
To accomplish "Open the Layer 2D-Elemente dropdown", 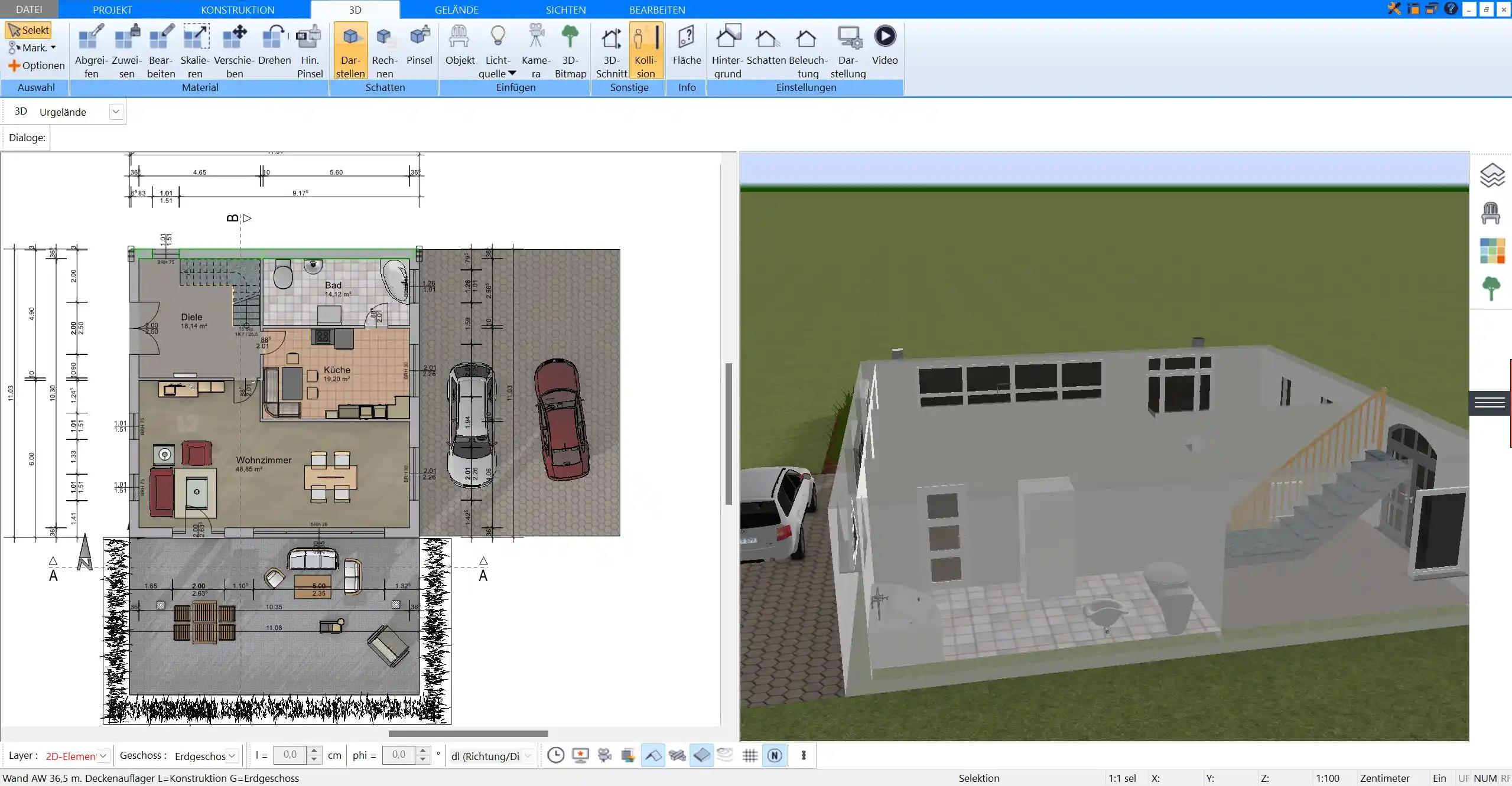I will coord(103,756).
